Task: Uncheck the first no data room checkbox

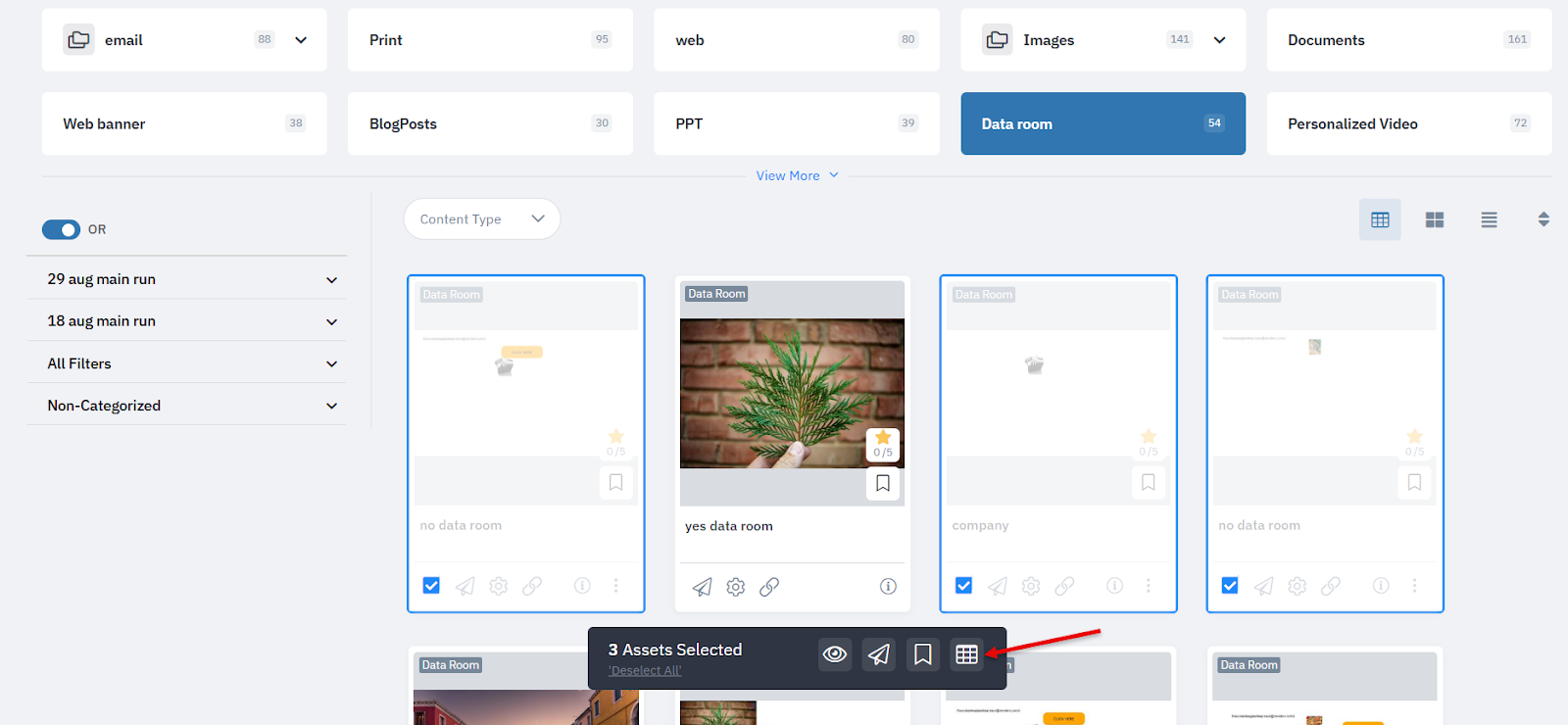Action: 431,586
